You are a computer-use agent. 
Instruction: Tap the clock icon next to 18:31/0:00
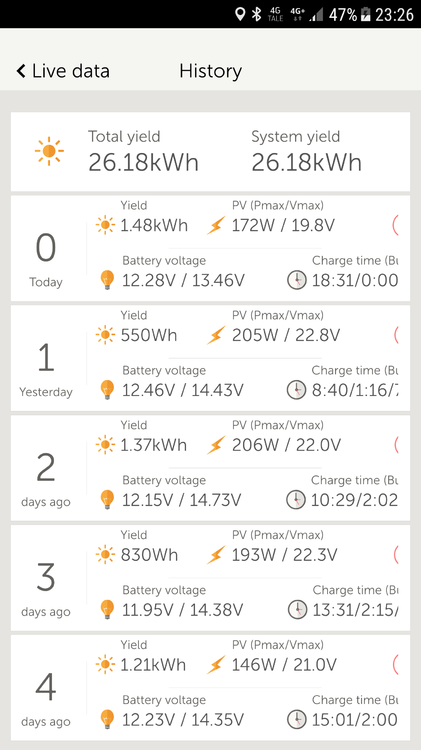point(297,280)
